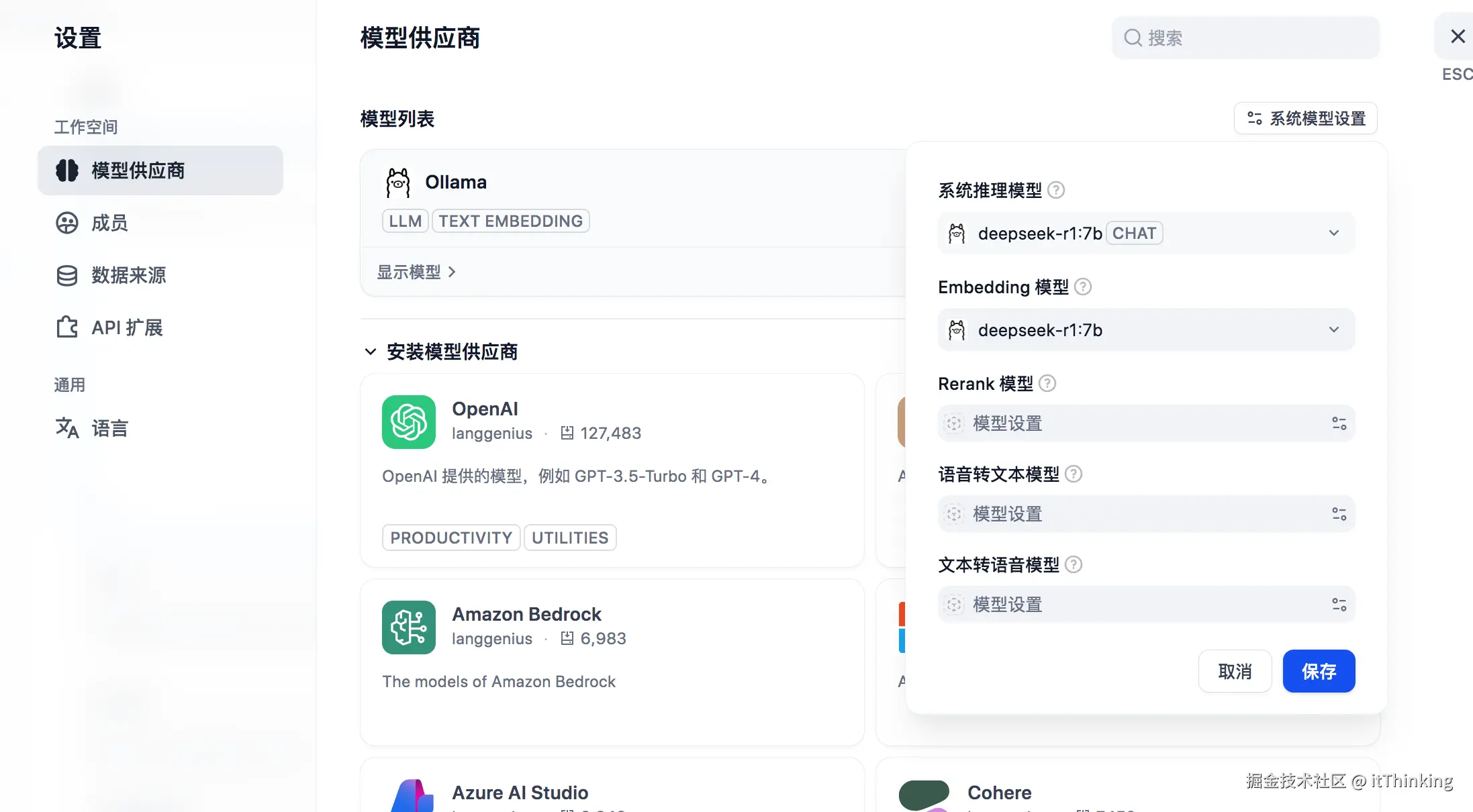
Task: Click help icon next to Rerank 模型
Action: pos(1047,384)
